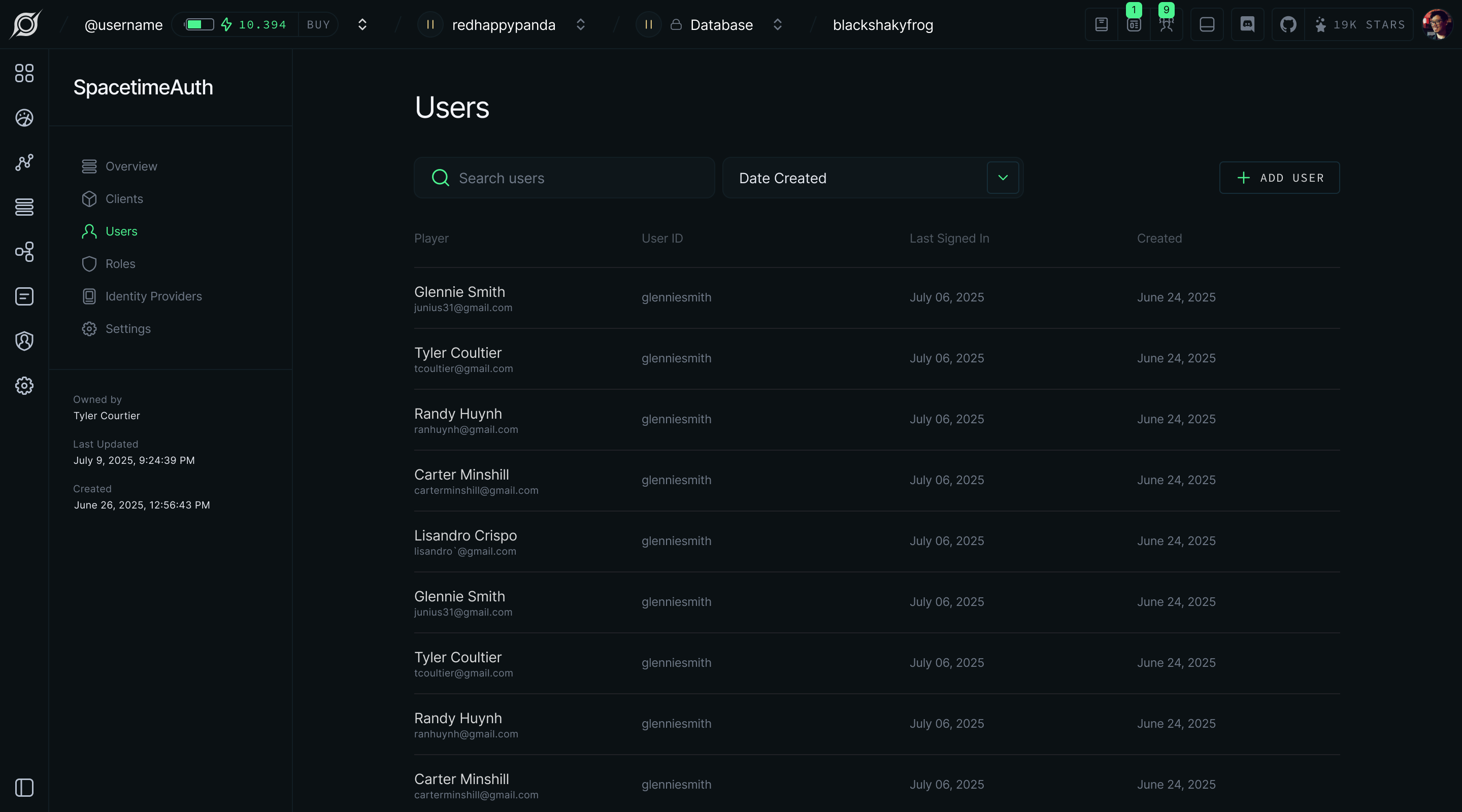Expand the Database selector chevrons
This screenshot has height=812, width=1462.
[777, 24]
